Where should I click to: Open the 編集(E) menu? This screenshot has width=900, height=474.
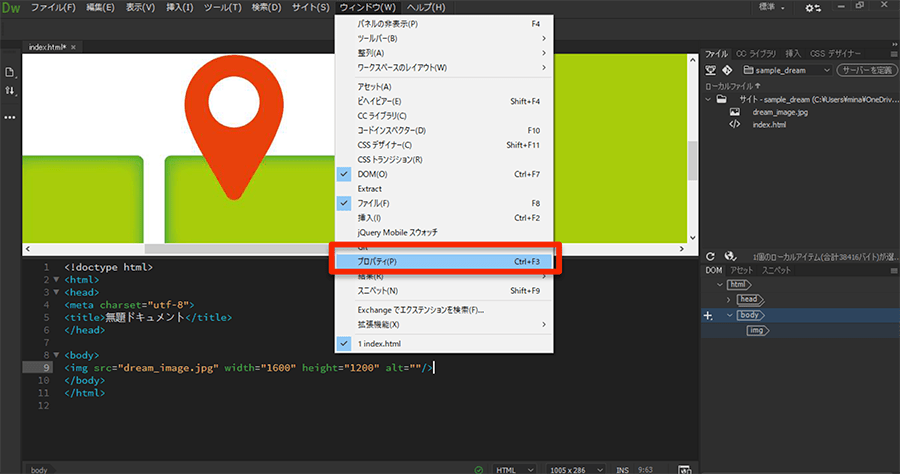[x=100, y=7]
